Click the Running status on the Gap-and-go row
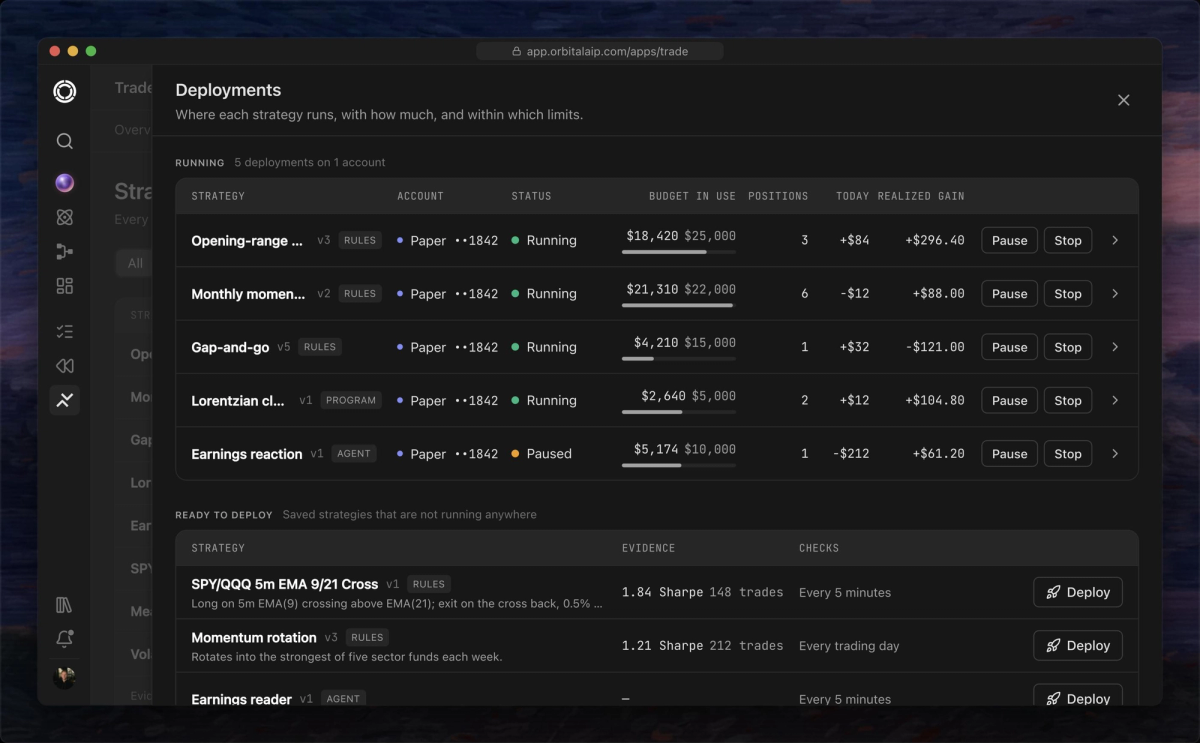The image size is (1200, 743). [x=544, y=347]
